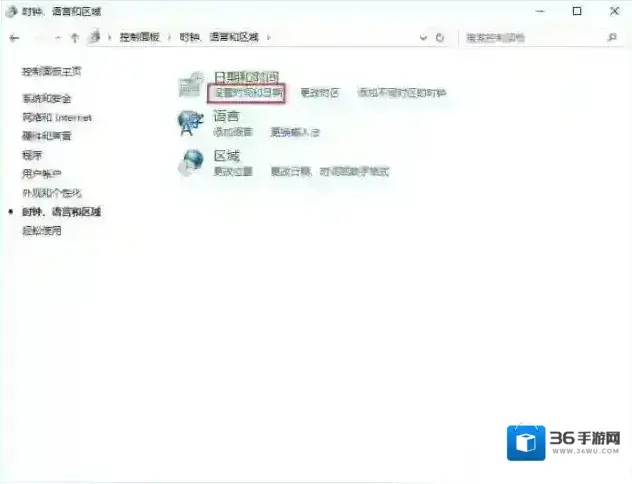Click 更改时区 link
This screenshot has height=484, width=632.
click(320, 93)
